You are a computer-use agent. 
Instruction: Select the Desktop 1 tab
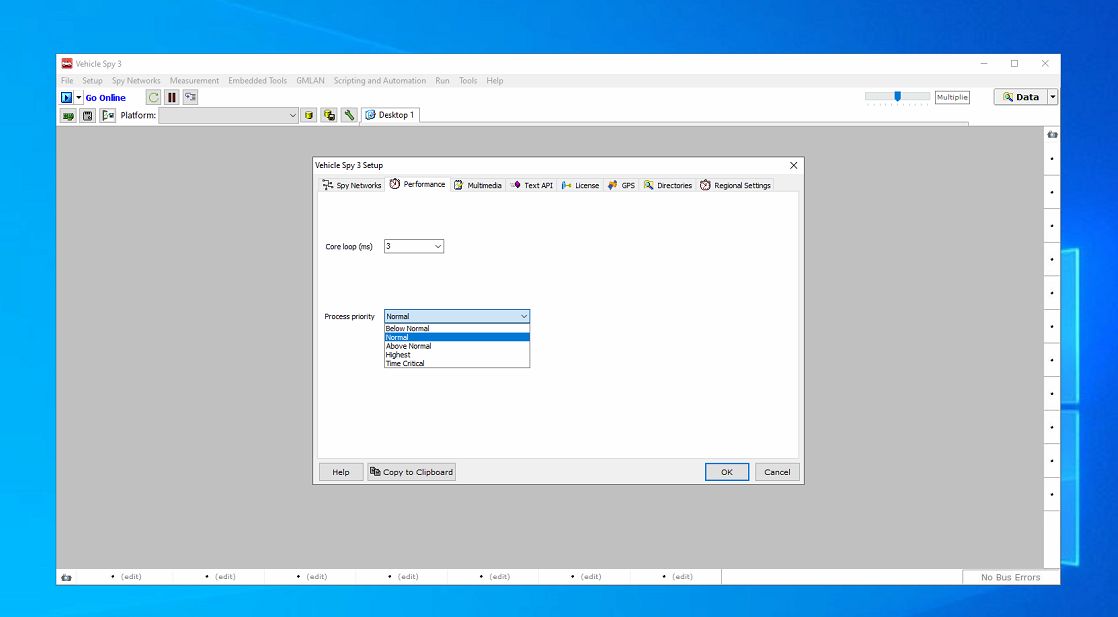pos(390,115)
